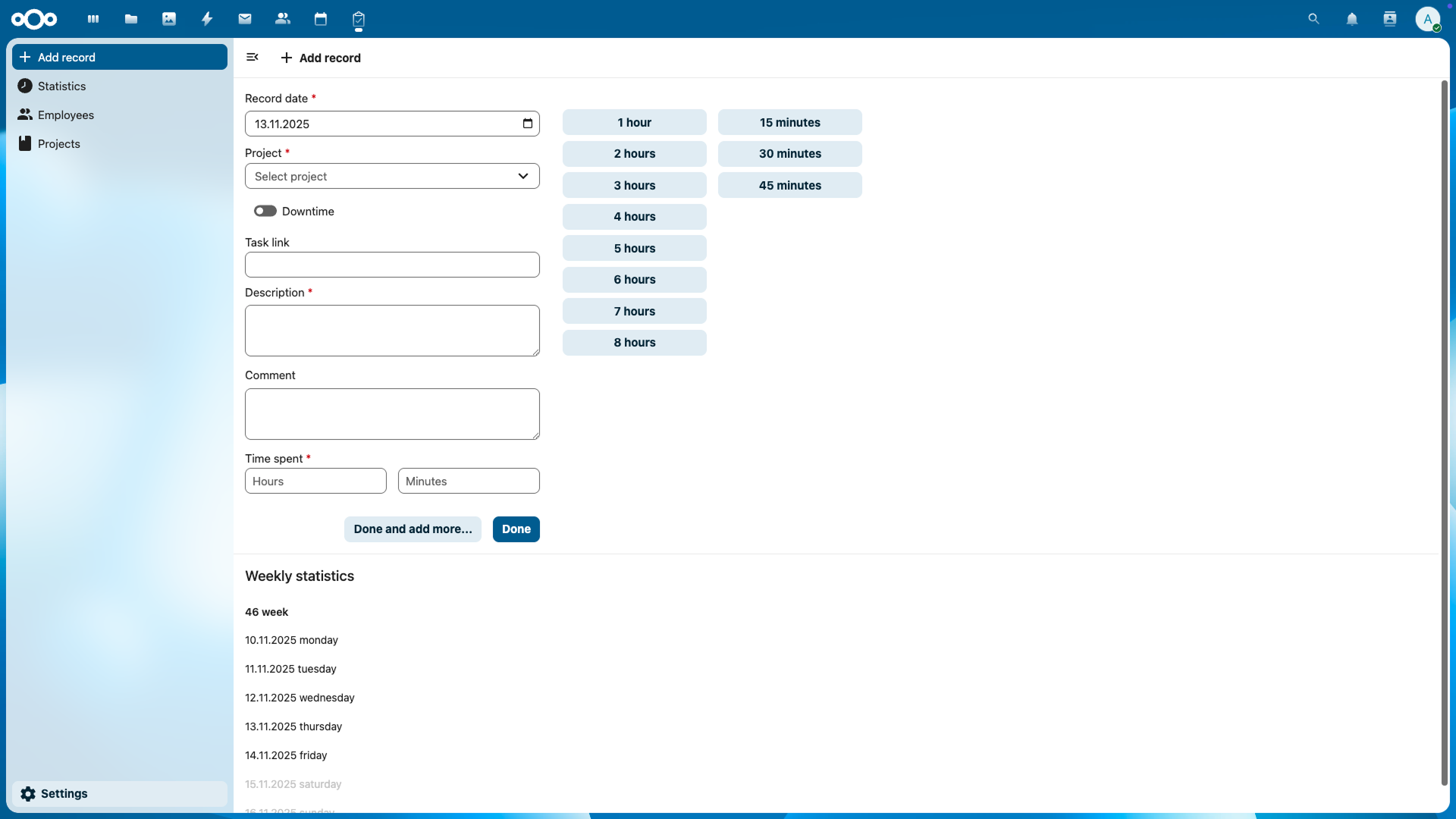Go to Statistics in sidebar
The image size is (1456, 819).
62,86
